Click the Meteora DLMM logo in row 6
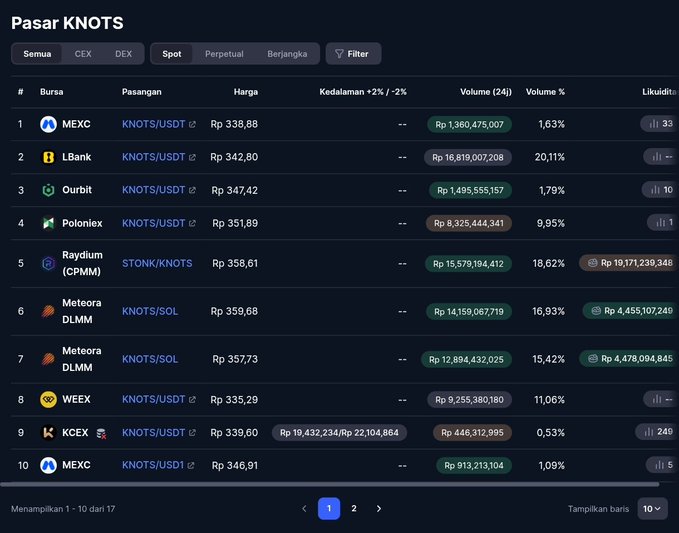Viewport: 679px width, 533px height. click(x=48, y=311)
